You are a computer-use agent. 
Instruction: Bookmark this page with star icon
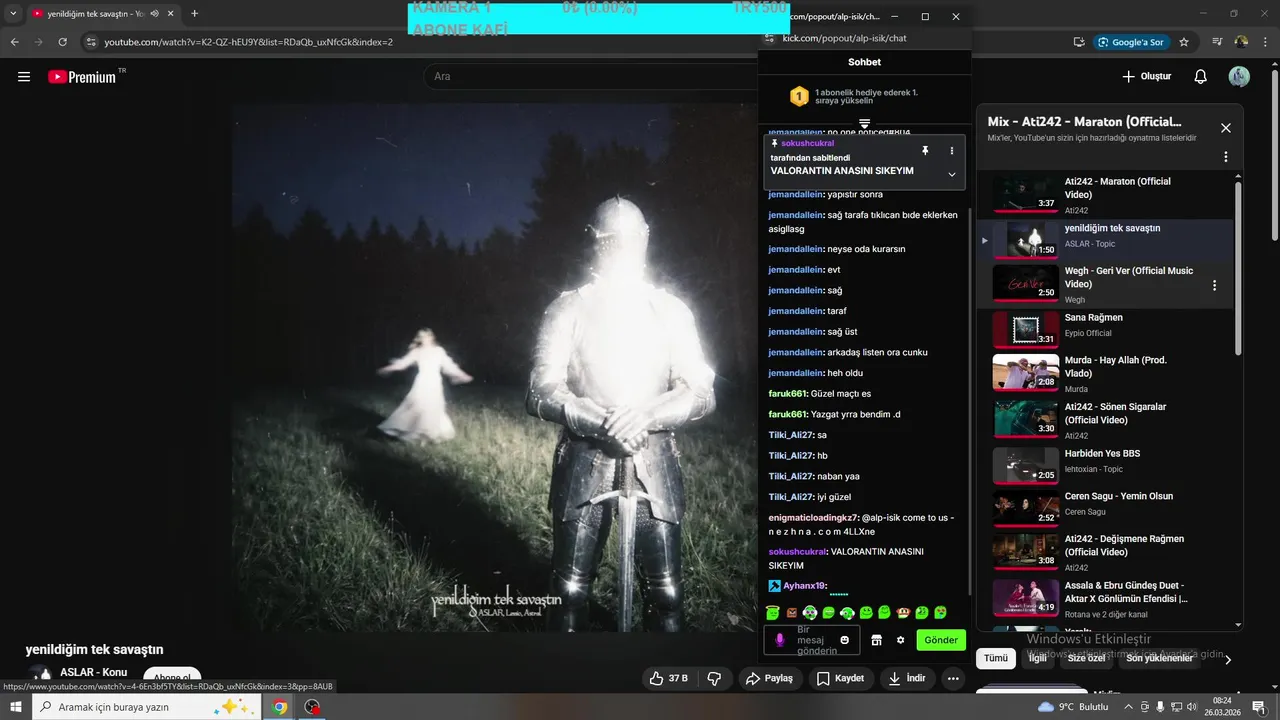point(1184,42)
